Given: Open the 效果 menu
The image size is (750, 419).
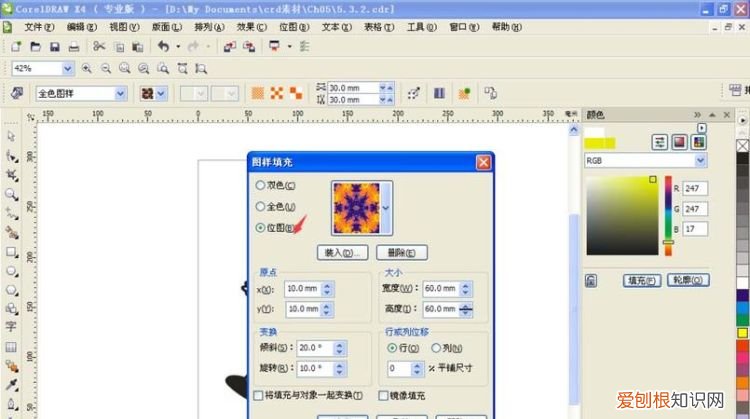Looking at the screenshot, I should [252, 27].
